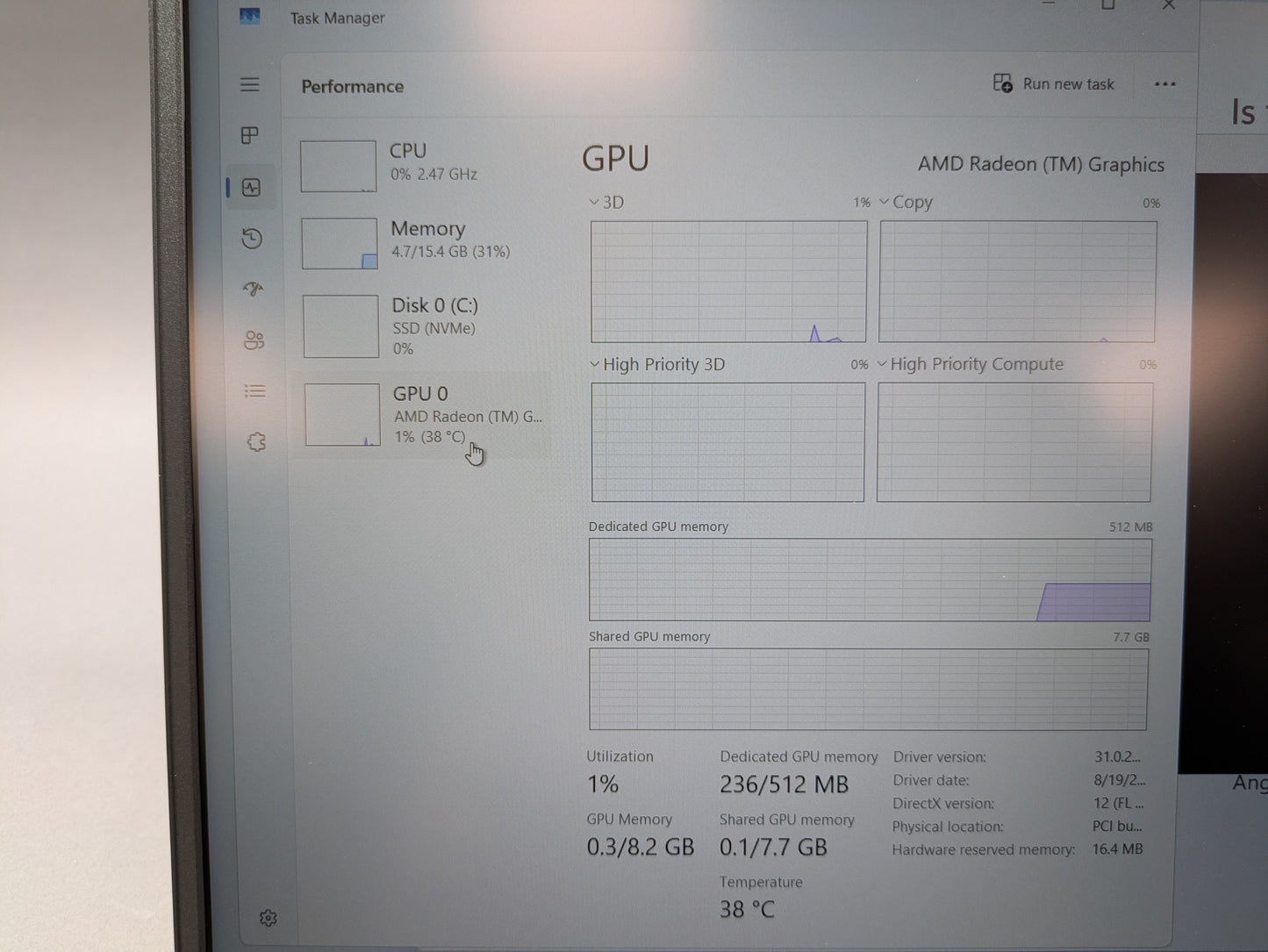This screenshot has height=952, width=1268.
Task: Click the Run new task button
Action: coord(1054,84)
